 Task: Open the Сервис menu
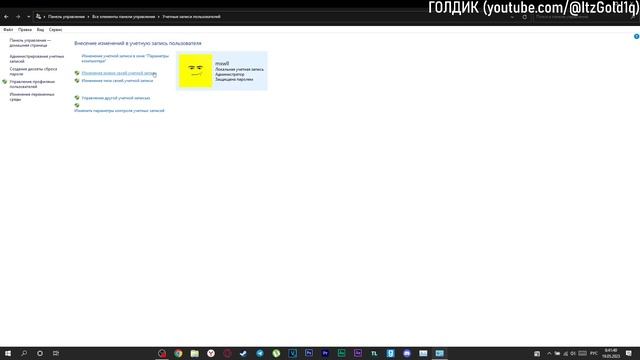(56, 30)
